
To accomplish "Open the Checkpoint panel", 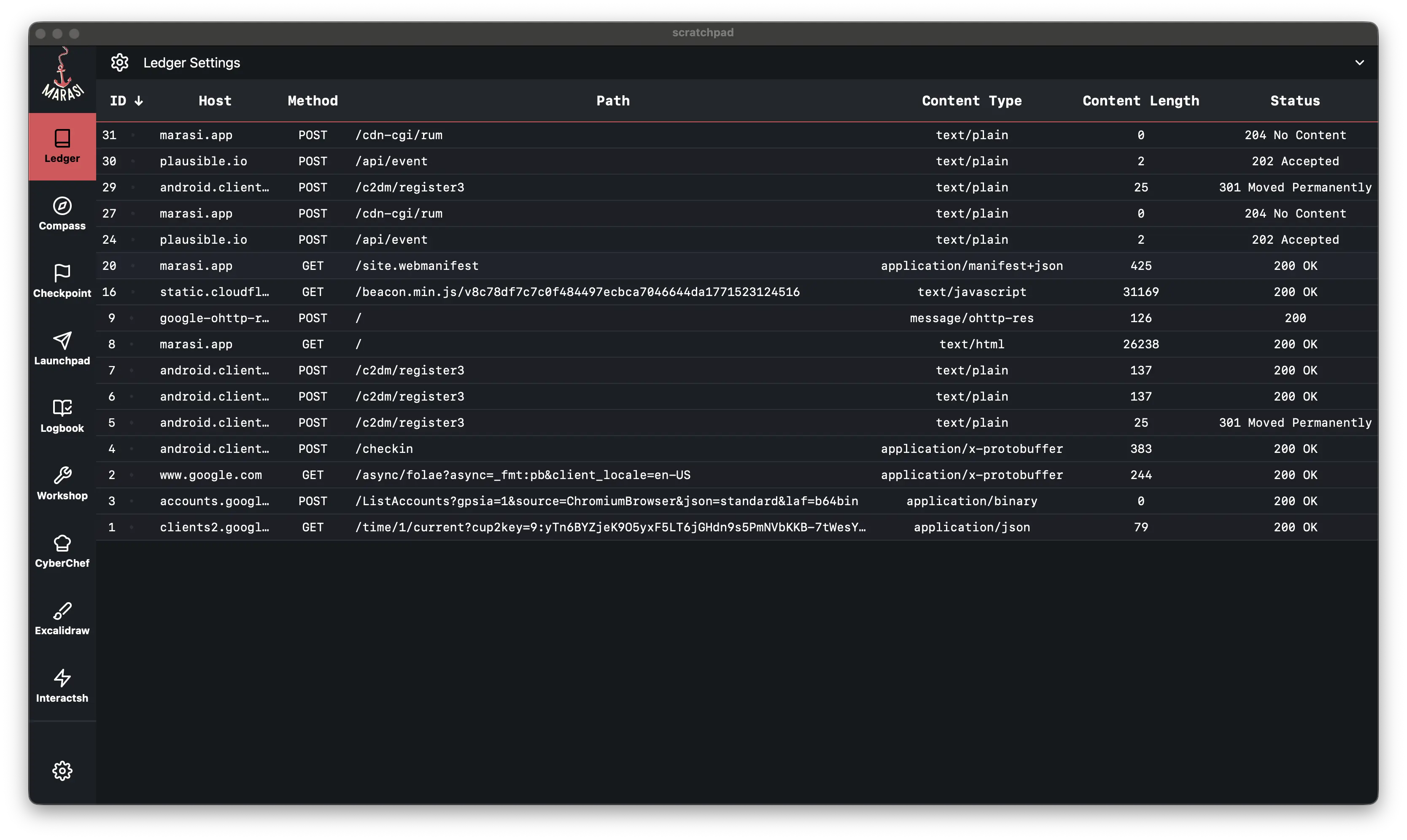I will [x=62, y=281].
